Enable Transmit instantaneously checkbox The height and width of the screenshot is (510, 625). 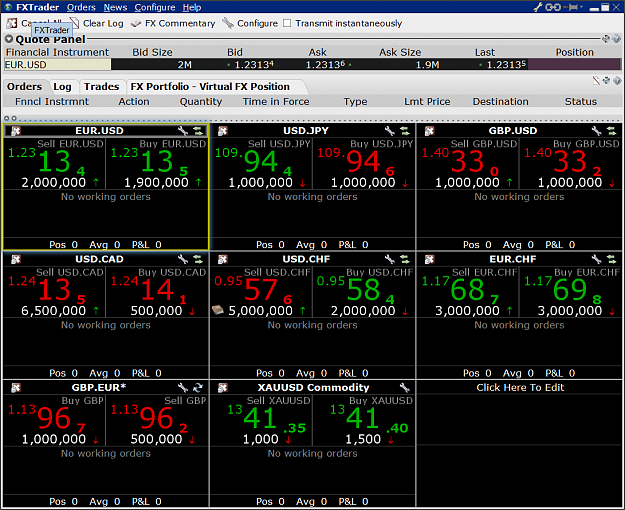[x=287, y=23]
